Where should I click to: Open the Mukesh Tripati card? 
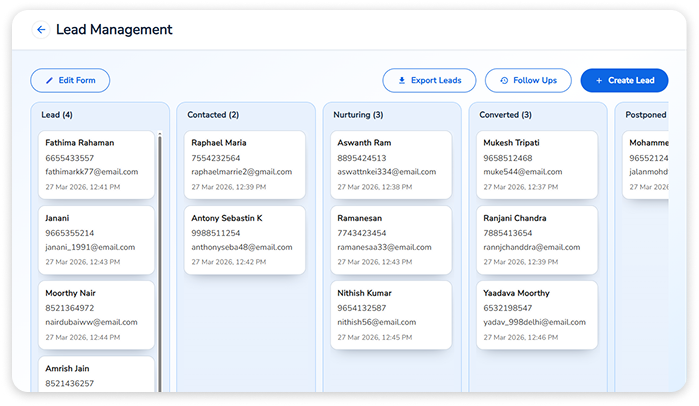pyautogui.click(x=537, y=165)
